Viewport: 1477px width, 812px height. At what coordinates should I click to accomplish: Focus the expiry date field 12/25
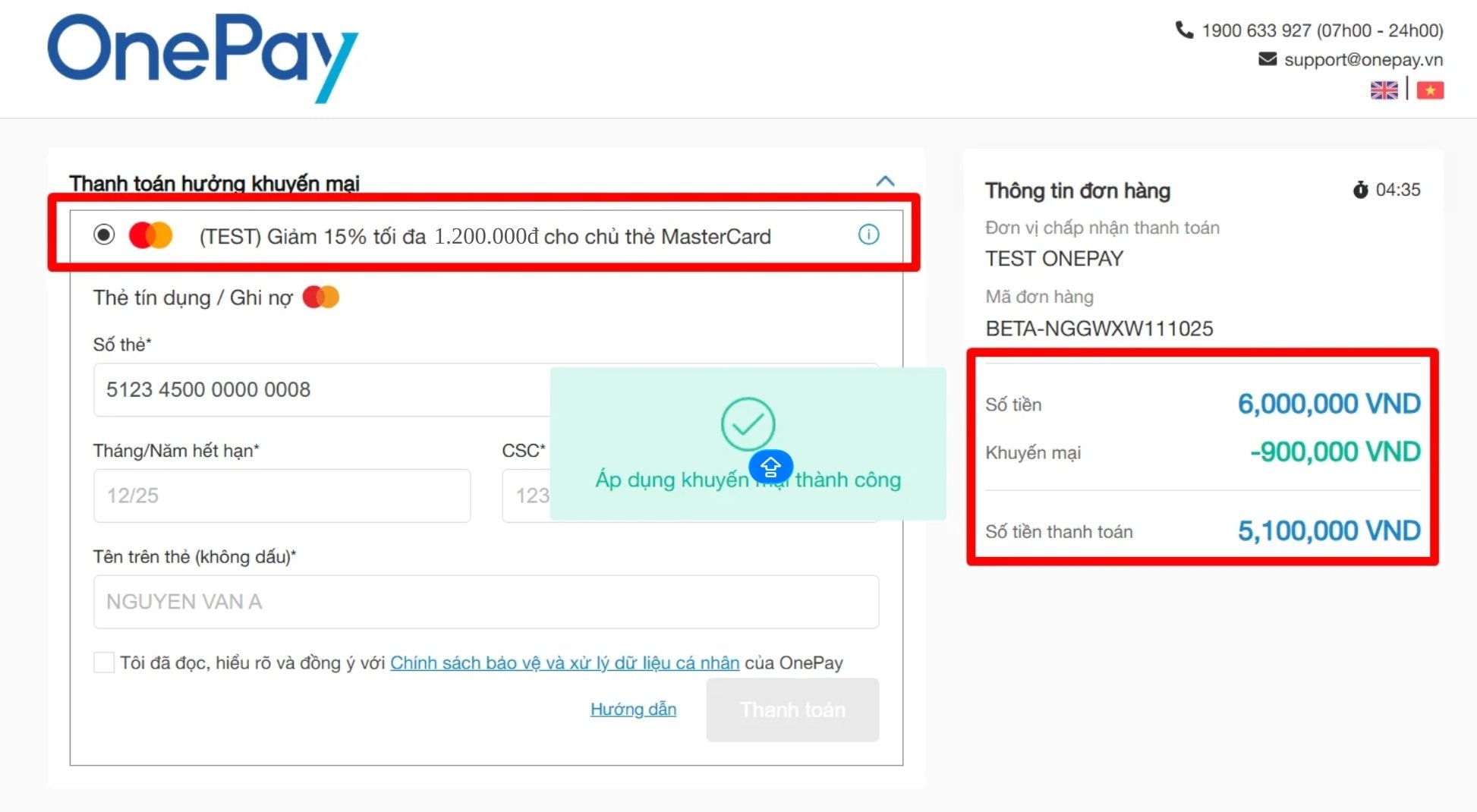click(282, 496)
